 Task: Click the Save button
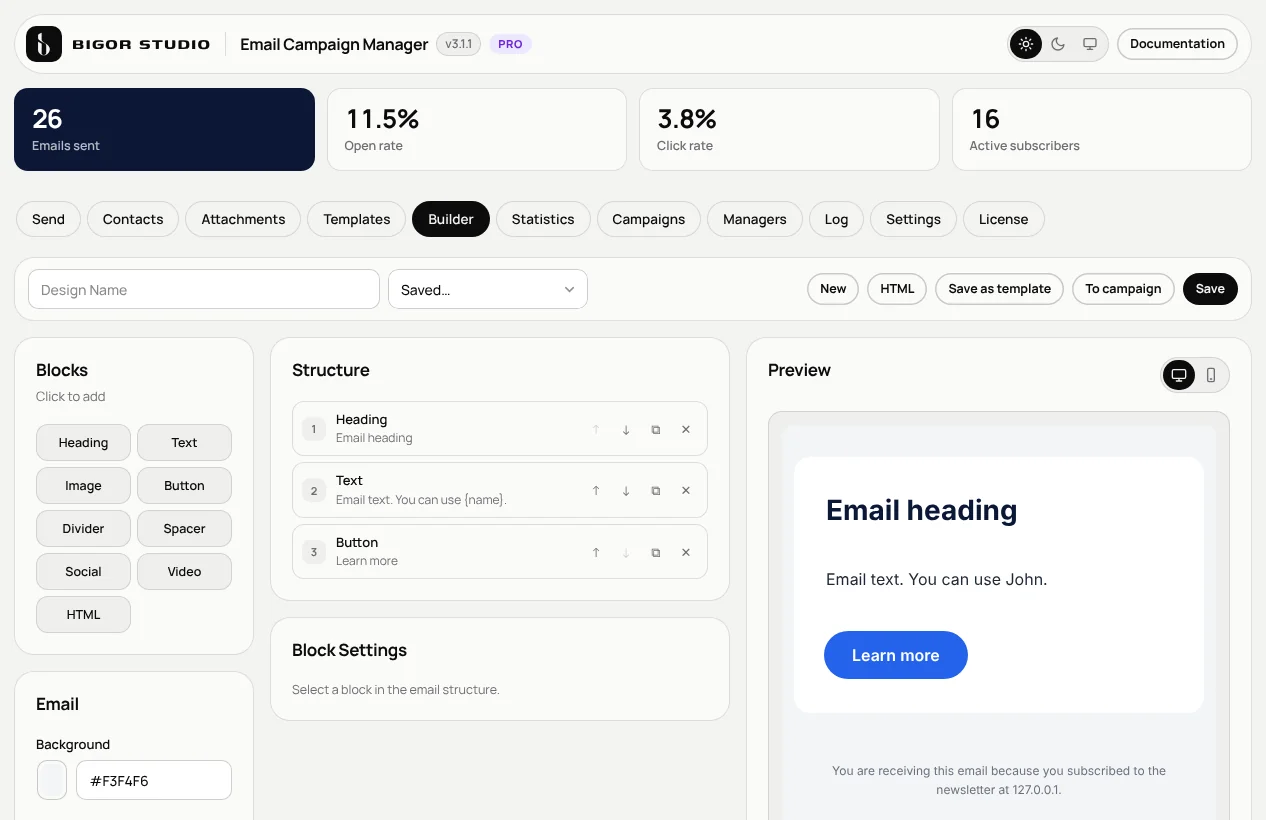tap(1210, 289)
